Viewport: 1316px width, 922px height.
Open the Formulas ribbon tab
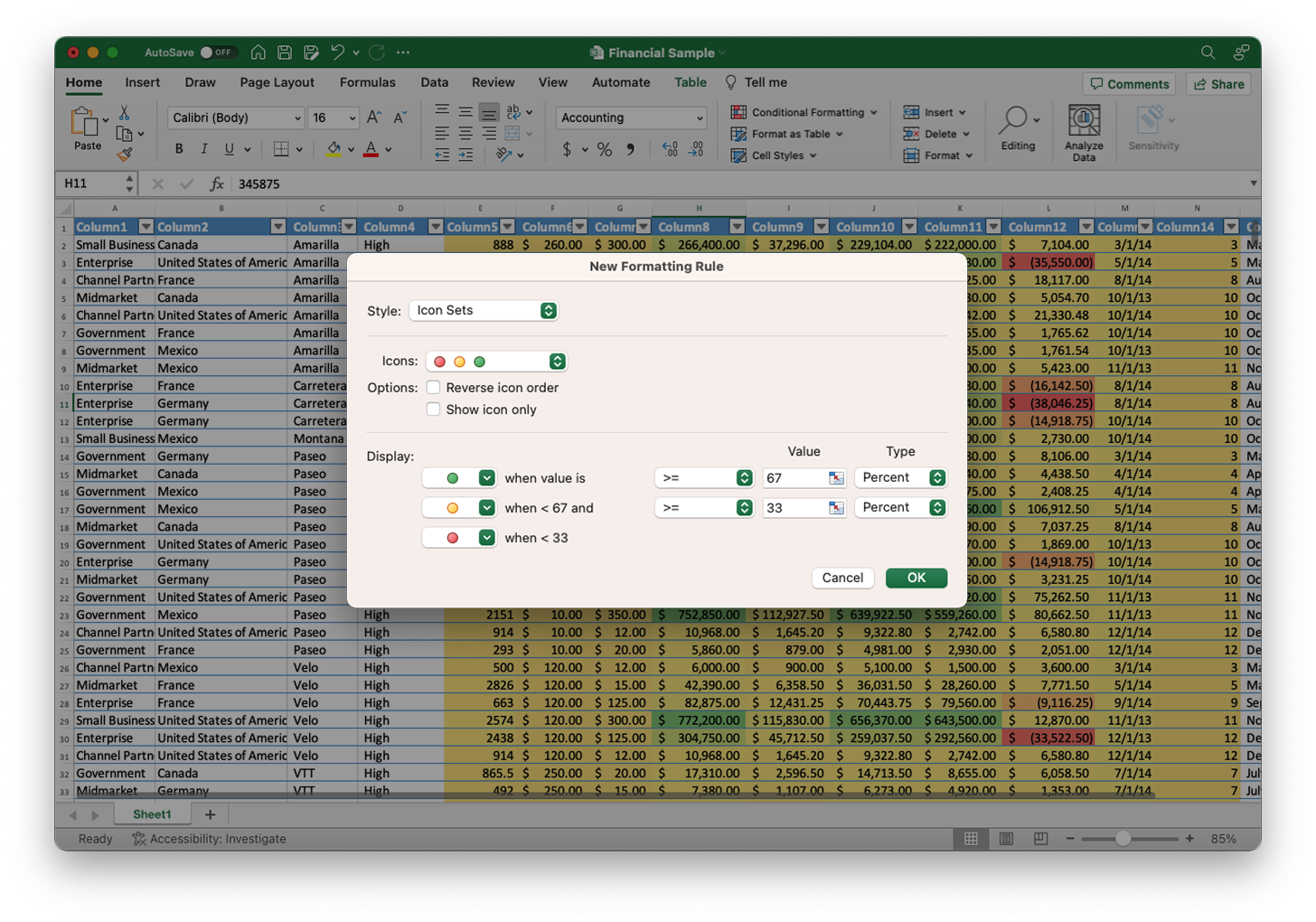click(367, 82)
